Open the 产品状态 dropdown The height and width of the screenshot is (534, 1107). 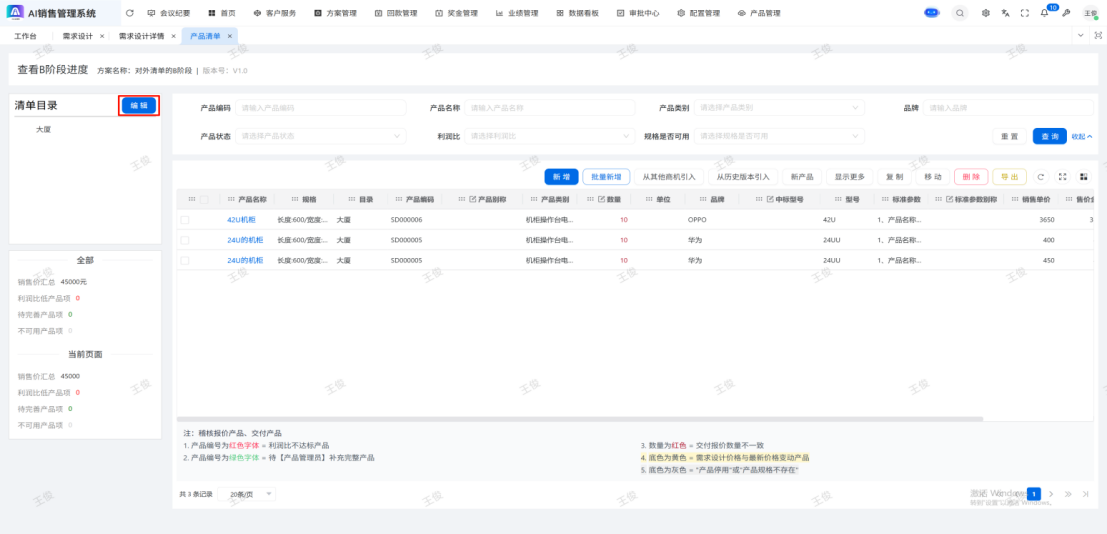pyautogui.click(x=321, y=136)
